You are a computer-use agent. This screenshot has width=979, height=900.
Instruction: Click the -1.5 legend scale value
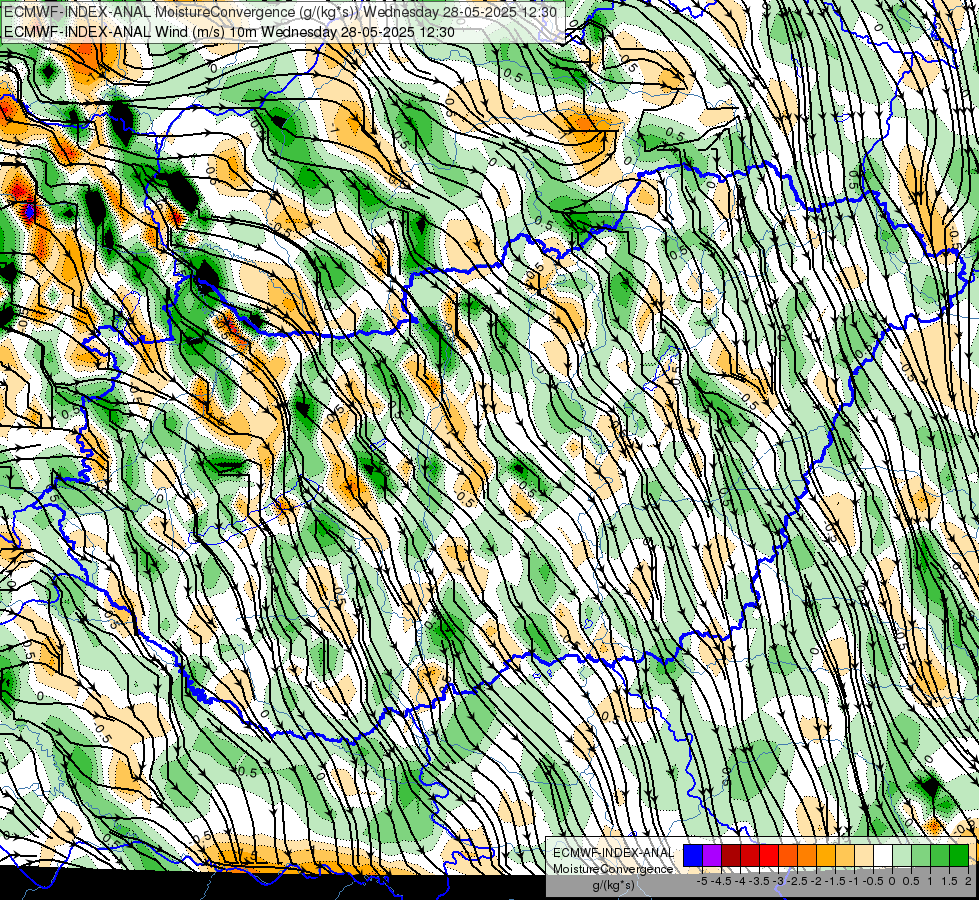coord(835,881)
